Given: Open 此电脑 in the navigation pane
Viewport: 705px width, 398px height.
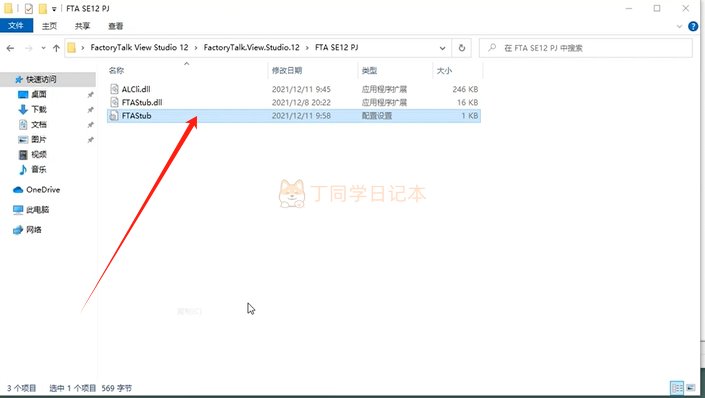Looking at the screenshot, I should click(37, 210).
